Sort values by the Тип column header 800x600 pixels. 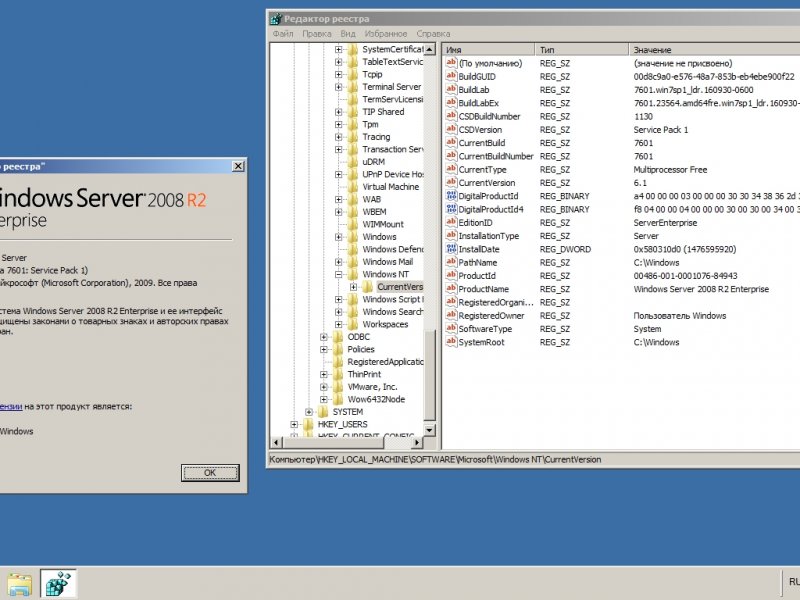[x=582, y=49]
